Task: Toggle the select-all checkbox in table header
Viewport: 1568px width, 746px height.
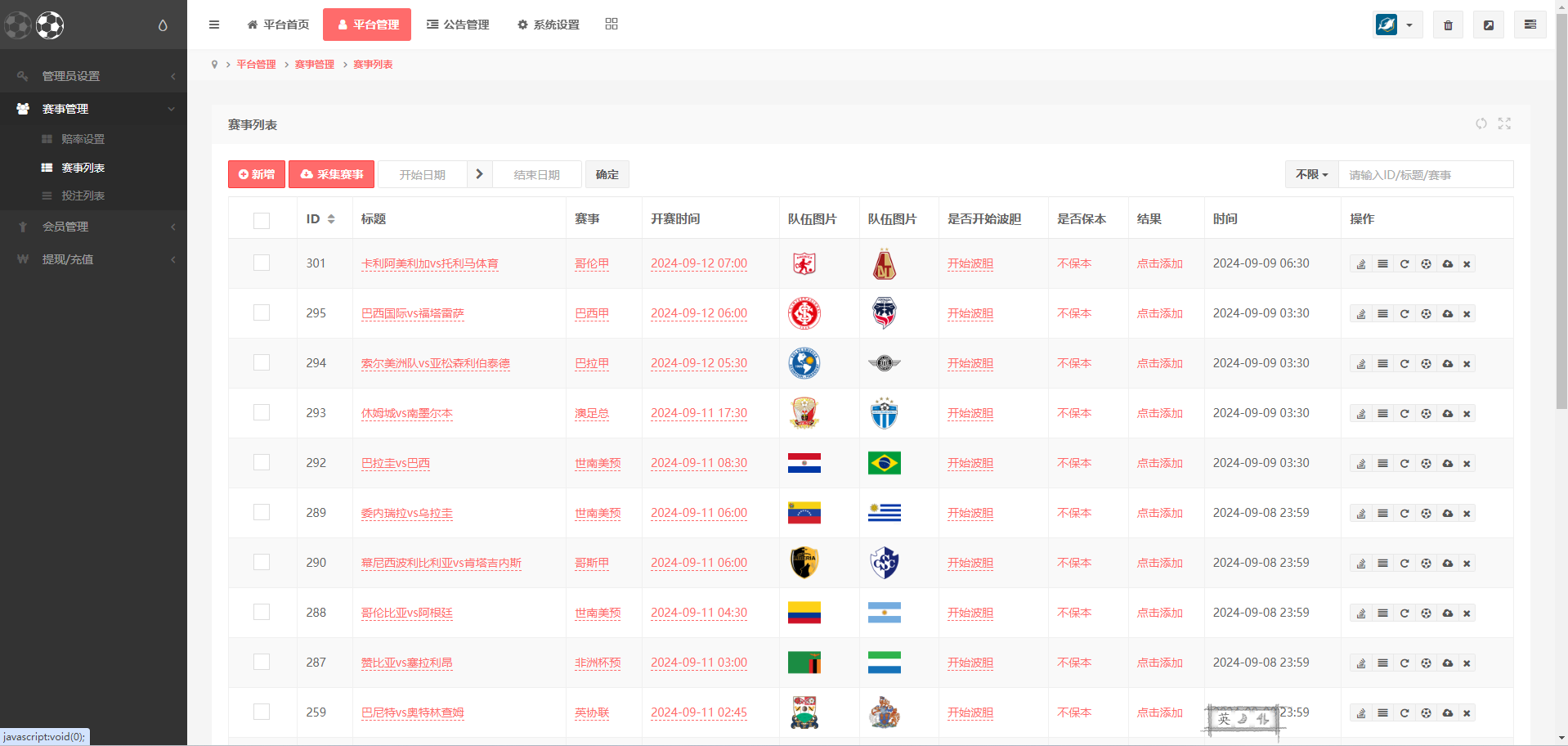Action: click(262, 220)
